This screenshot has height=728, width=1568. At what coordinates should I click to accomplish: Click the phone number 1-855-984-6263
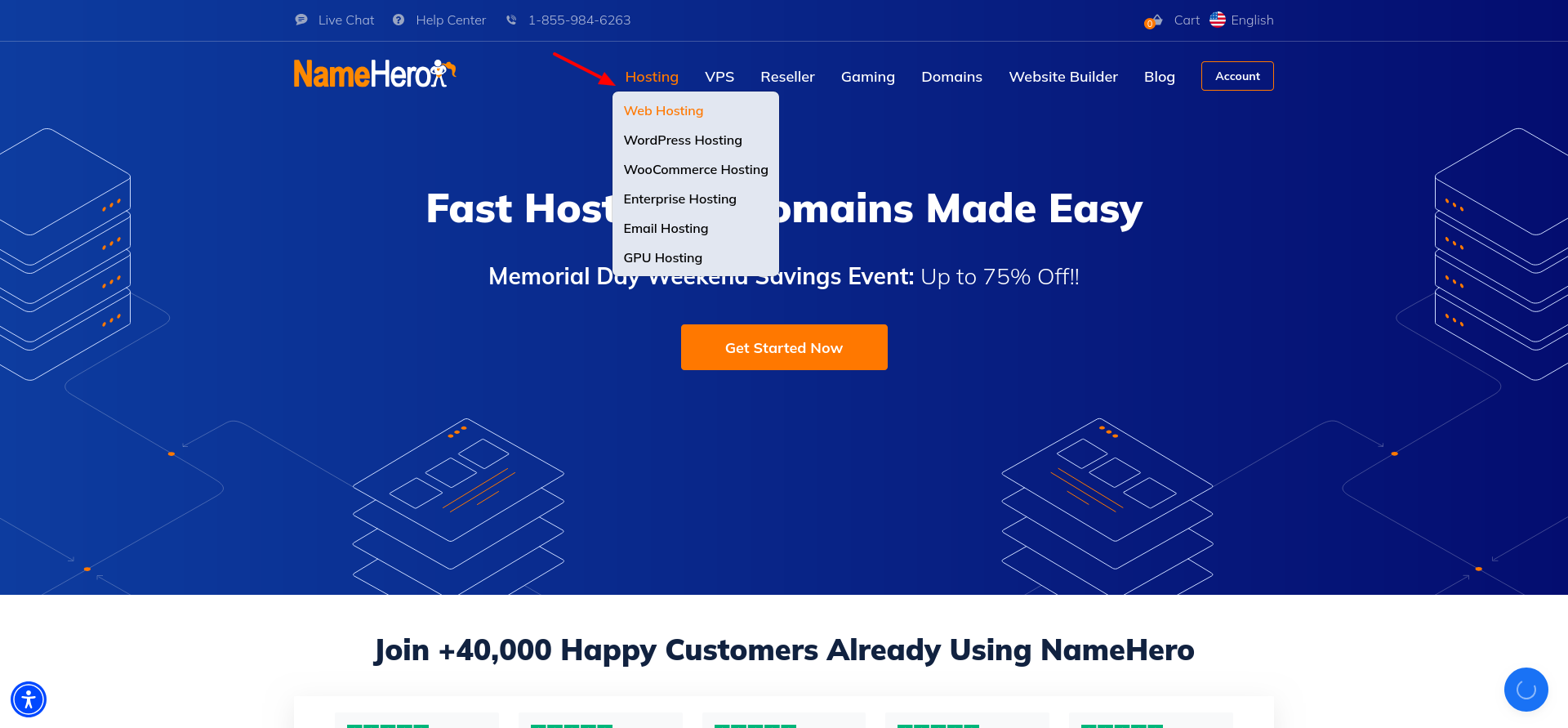pyautogui.click(x=579, y=20)
